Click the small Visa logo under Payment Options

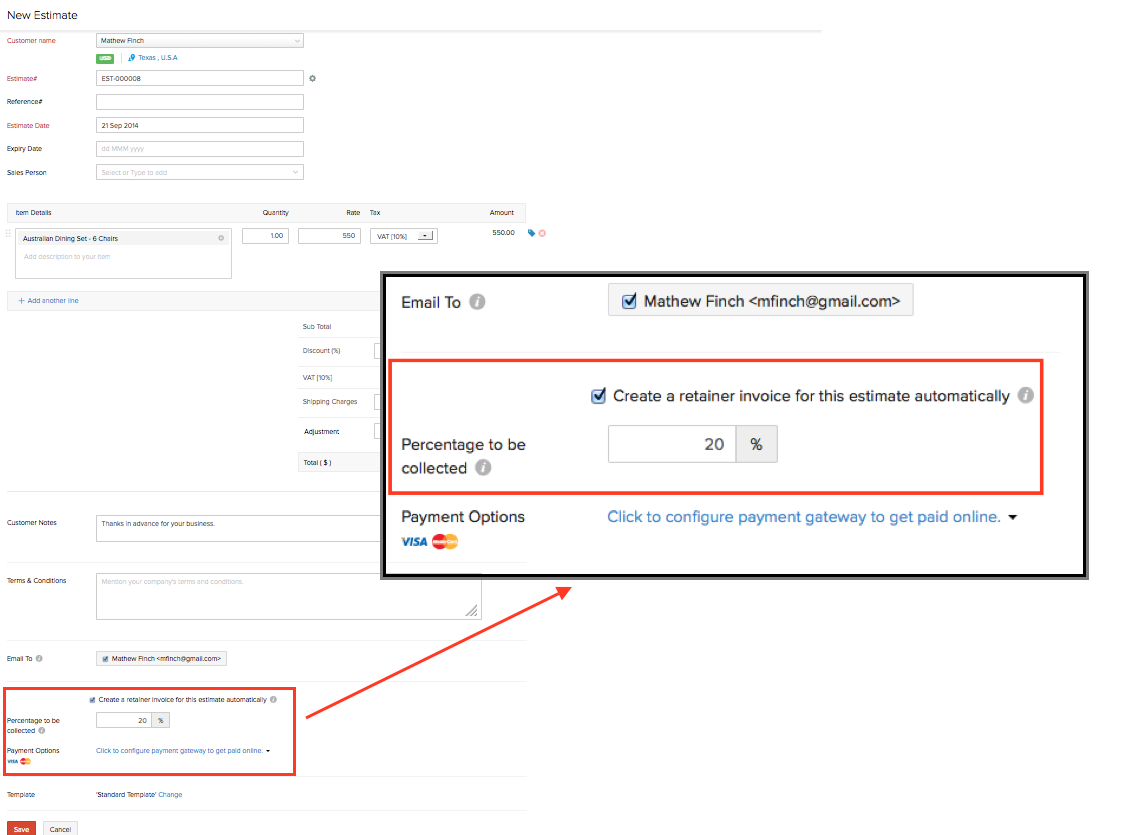click(x=12, y=762)
